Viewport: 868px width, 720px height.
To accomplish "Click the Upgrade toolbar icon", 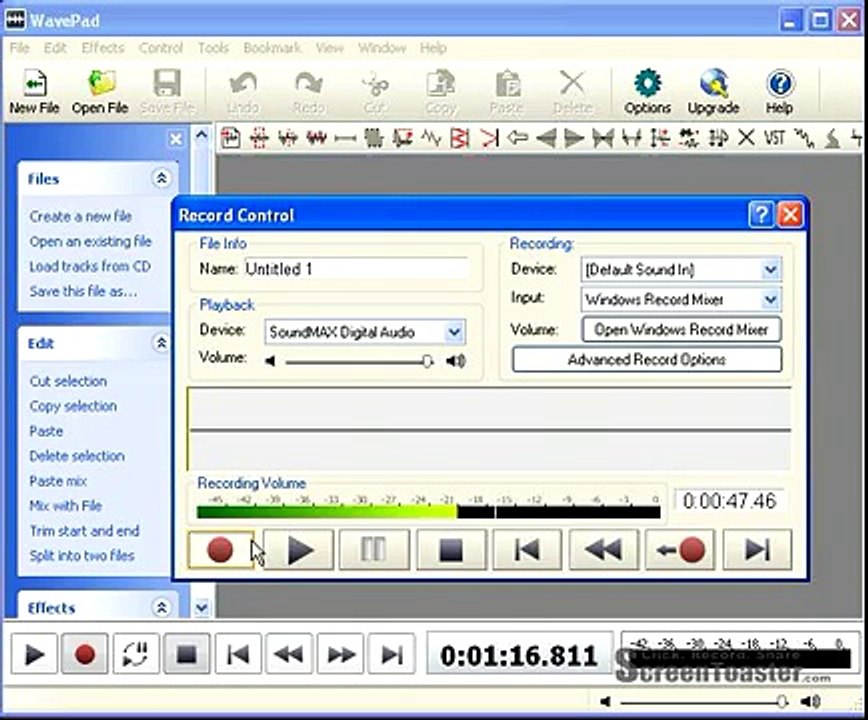I will point(713,91).
